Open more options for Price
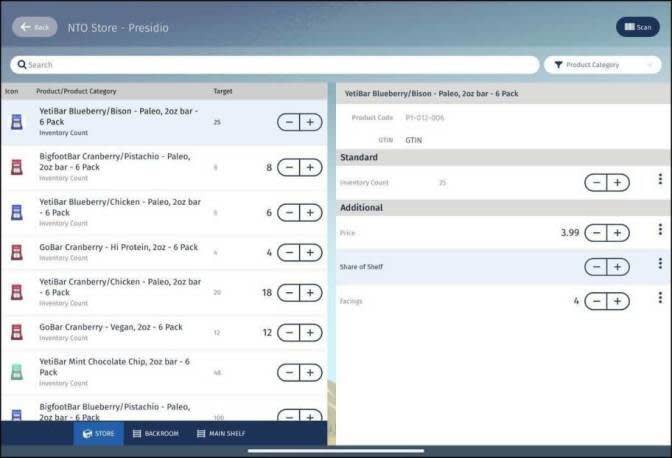This screenshot has height=458, width=672. (660, 229)
